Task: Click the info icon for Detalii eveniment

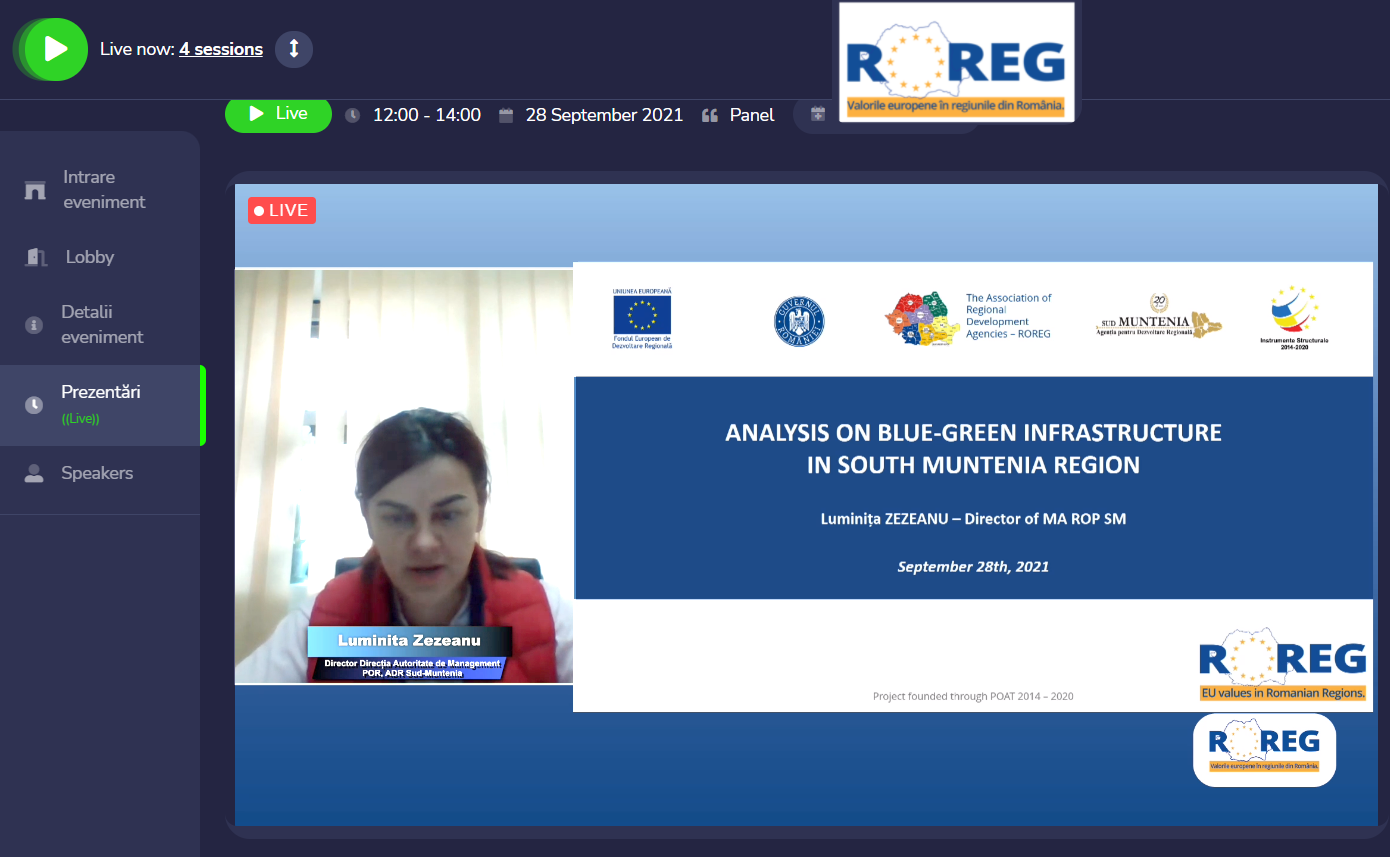Action: (x=34, y=325)
